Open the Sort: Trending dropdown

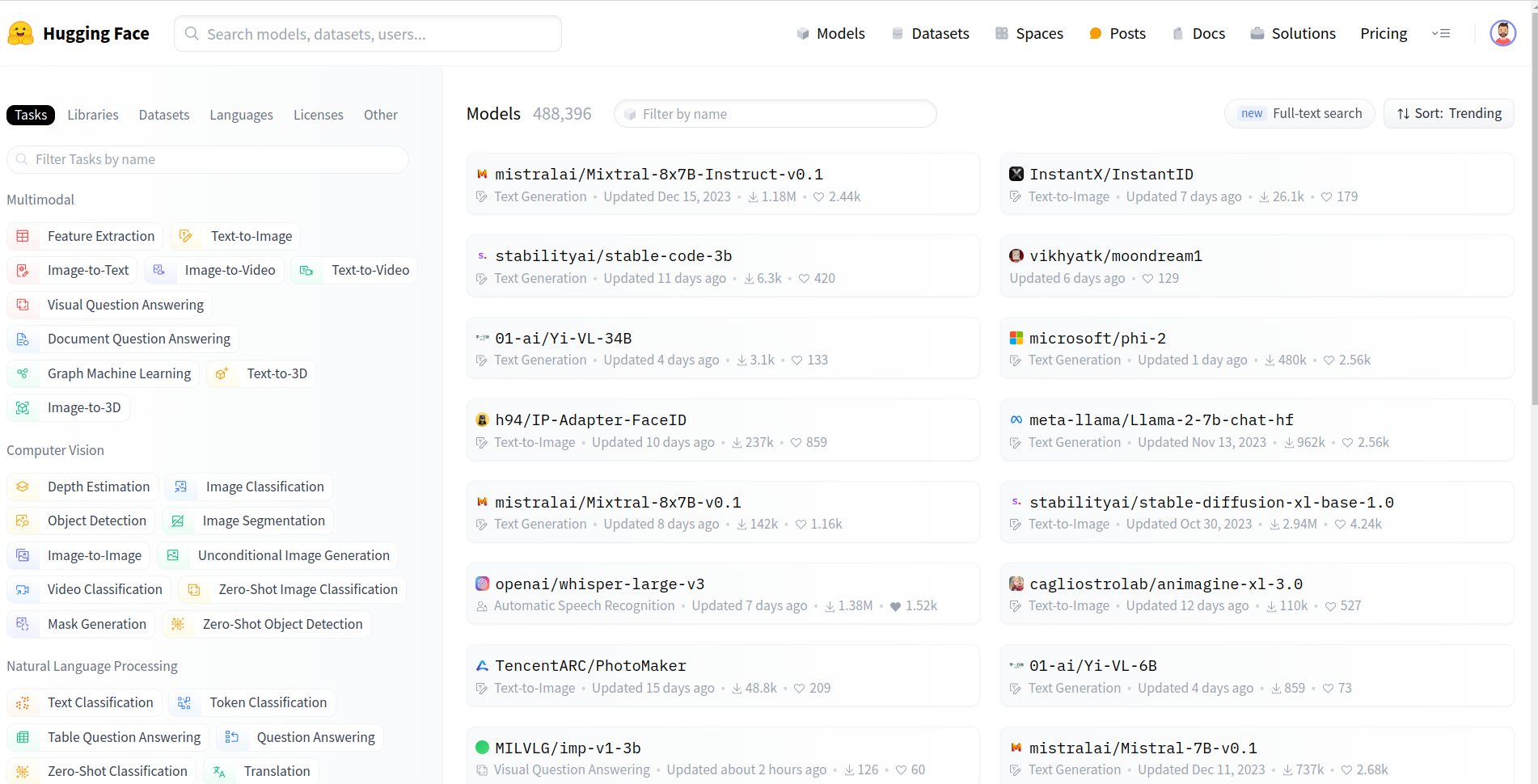pos(1449,113)
